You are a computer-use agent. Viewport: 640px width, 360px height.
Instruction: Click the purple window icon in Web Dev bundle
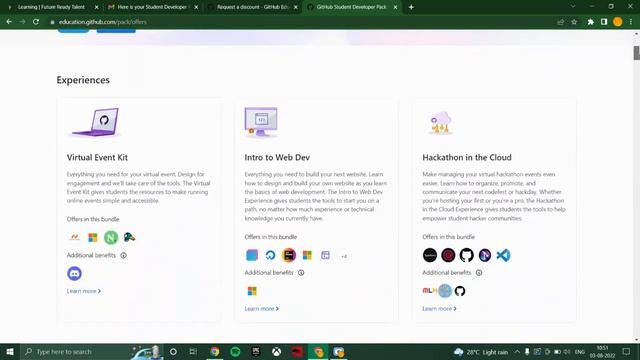325,255
